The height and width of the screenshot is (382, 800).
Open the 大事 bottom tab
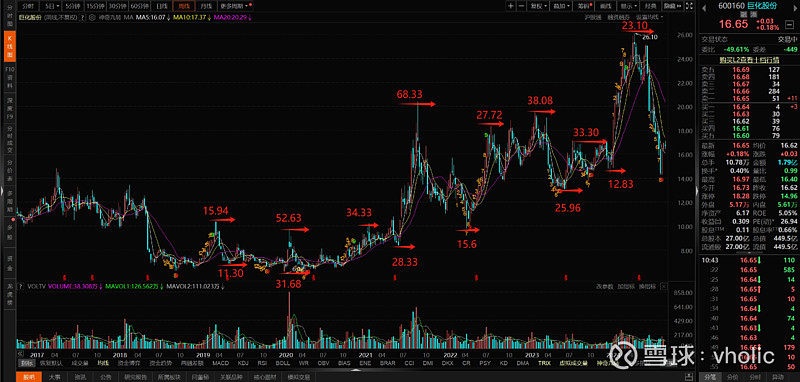55,377
